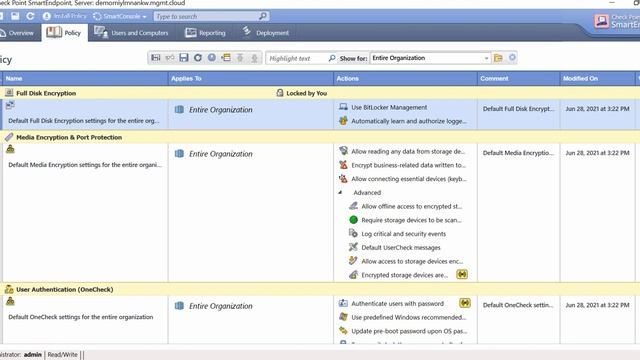Click Default Full Disk Encrypt... comment cell
The width and height of the screenshot is (640, 360).
tap(518, 109)
